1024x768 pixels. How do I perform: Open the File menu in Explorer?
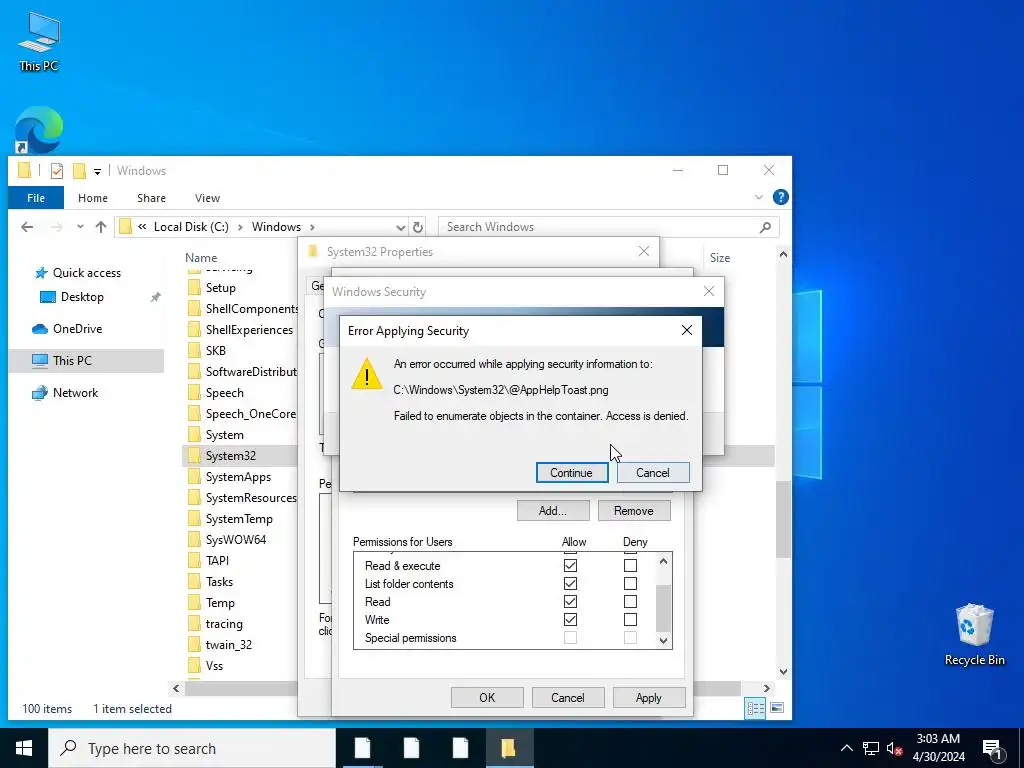(x=36, y=198)
